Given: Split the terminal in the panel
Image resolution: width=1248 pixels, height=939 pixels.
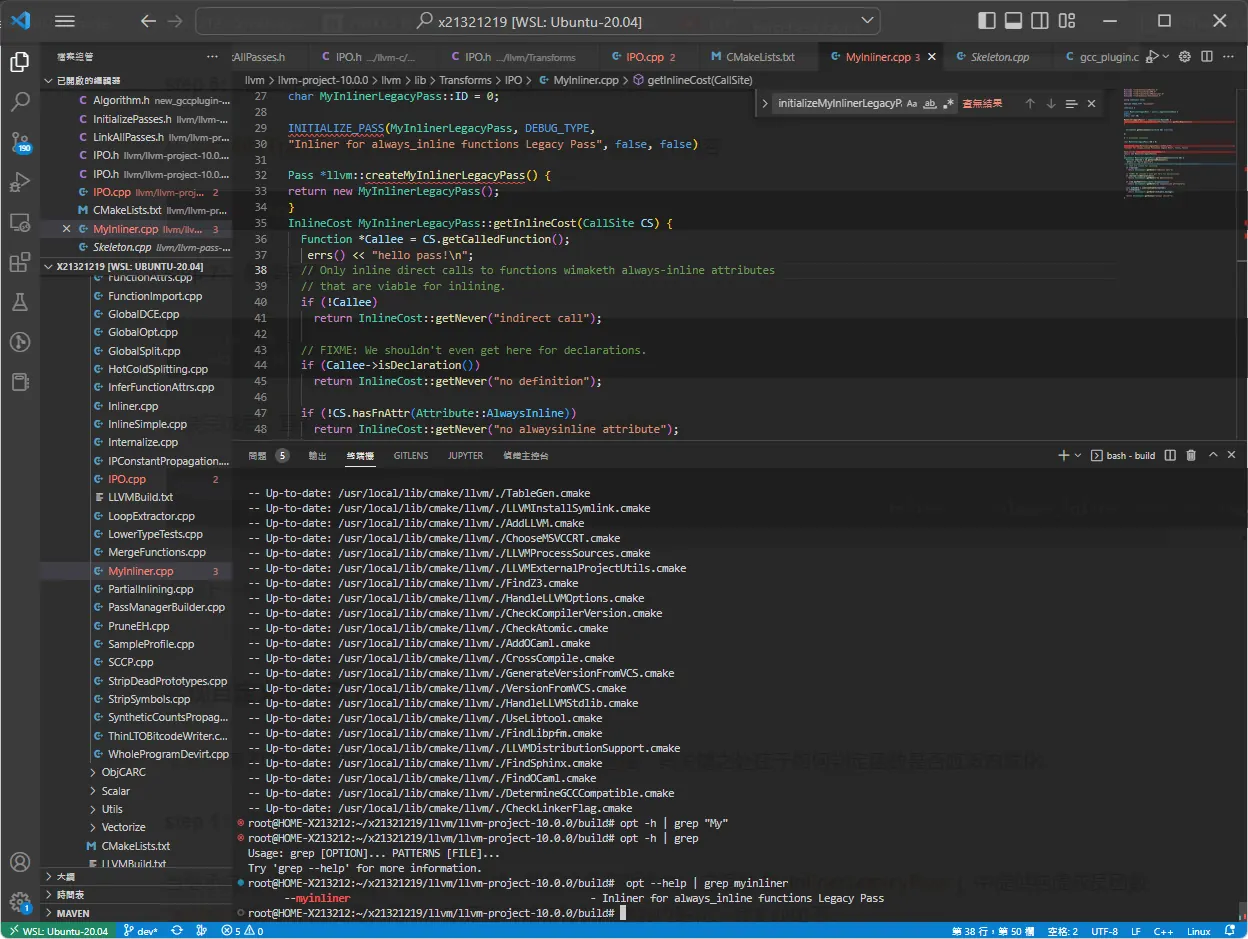Looking at the screenshot, I should point(1170,455).
